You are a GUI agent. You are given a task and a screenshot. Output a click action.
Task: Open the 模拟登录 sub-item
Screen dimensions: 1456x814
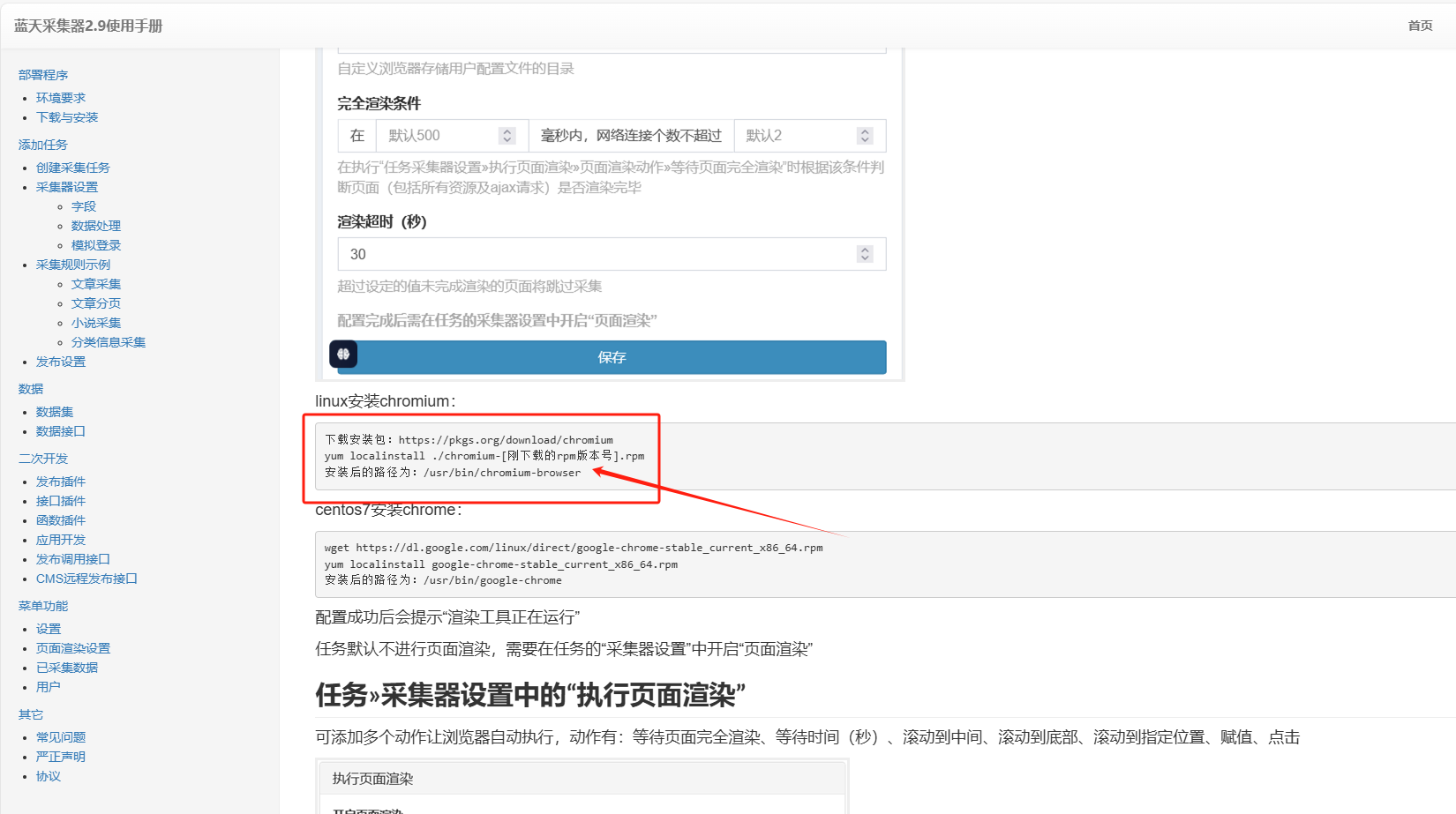click(96, 245)
